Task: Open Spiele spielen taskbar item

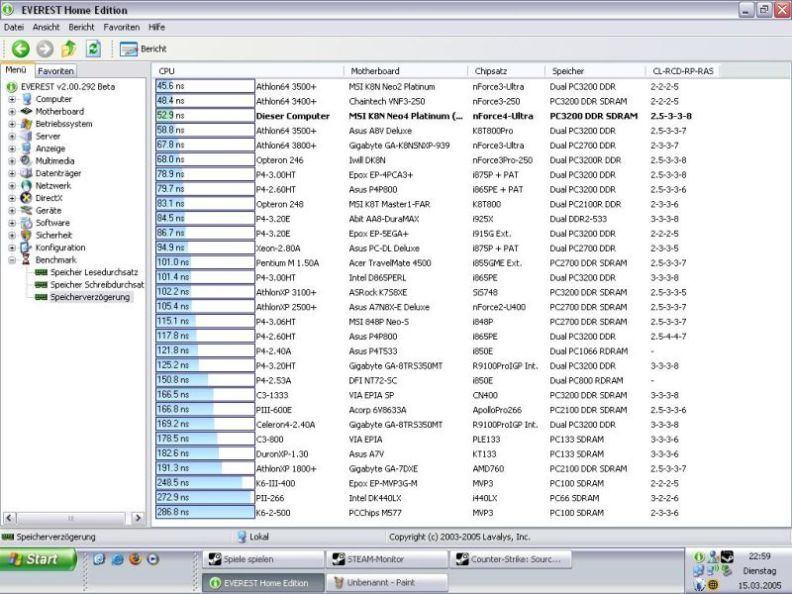Action: (263, 559)
